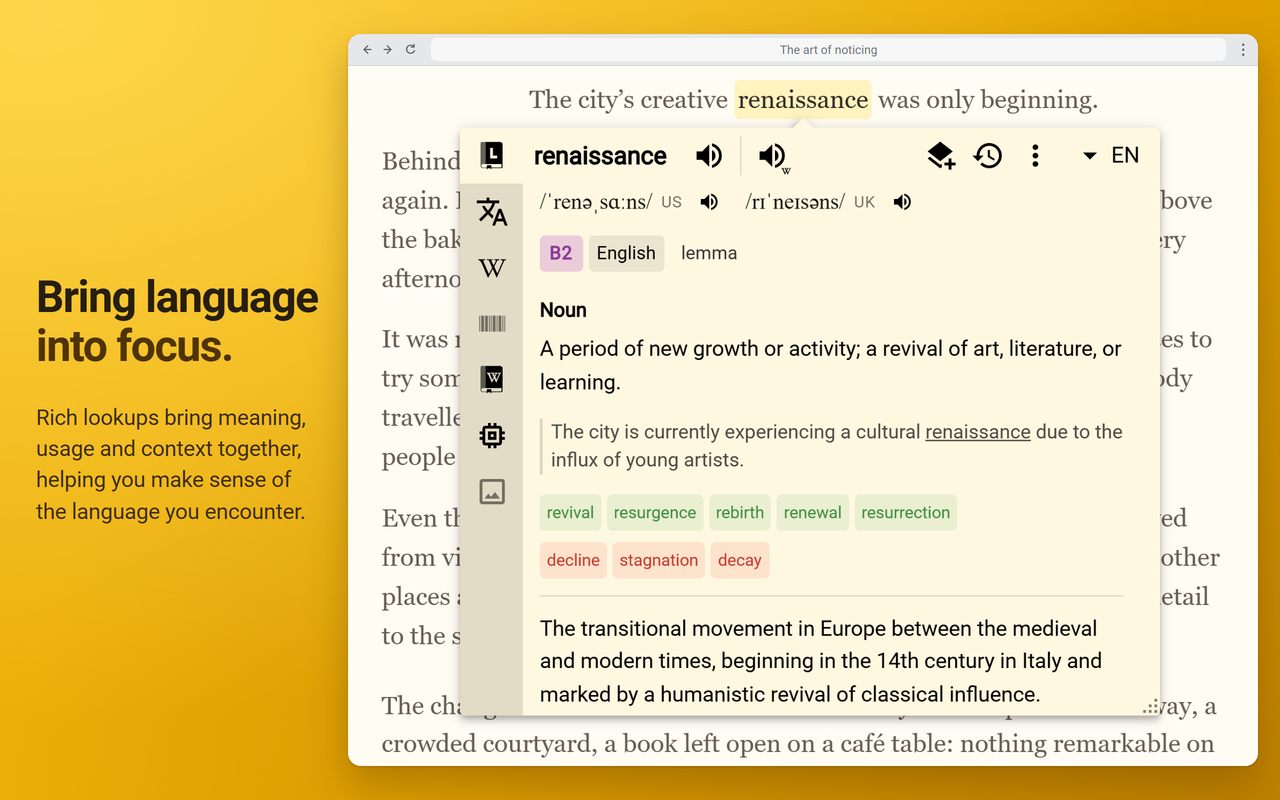Open the dictionary tab in popup sidebar
This screenshot has width=1280, height=800.
click(x=491, y=155)
